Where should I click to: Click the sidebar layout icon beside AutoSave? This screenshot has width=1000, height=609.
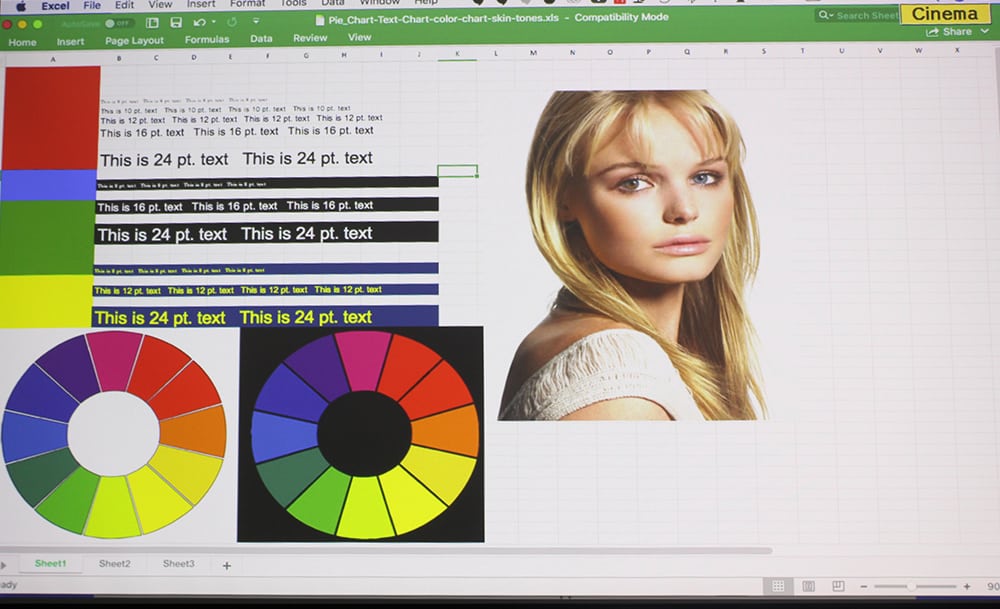point(152,22)
